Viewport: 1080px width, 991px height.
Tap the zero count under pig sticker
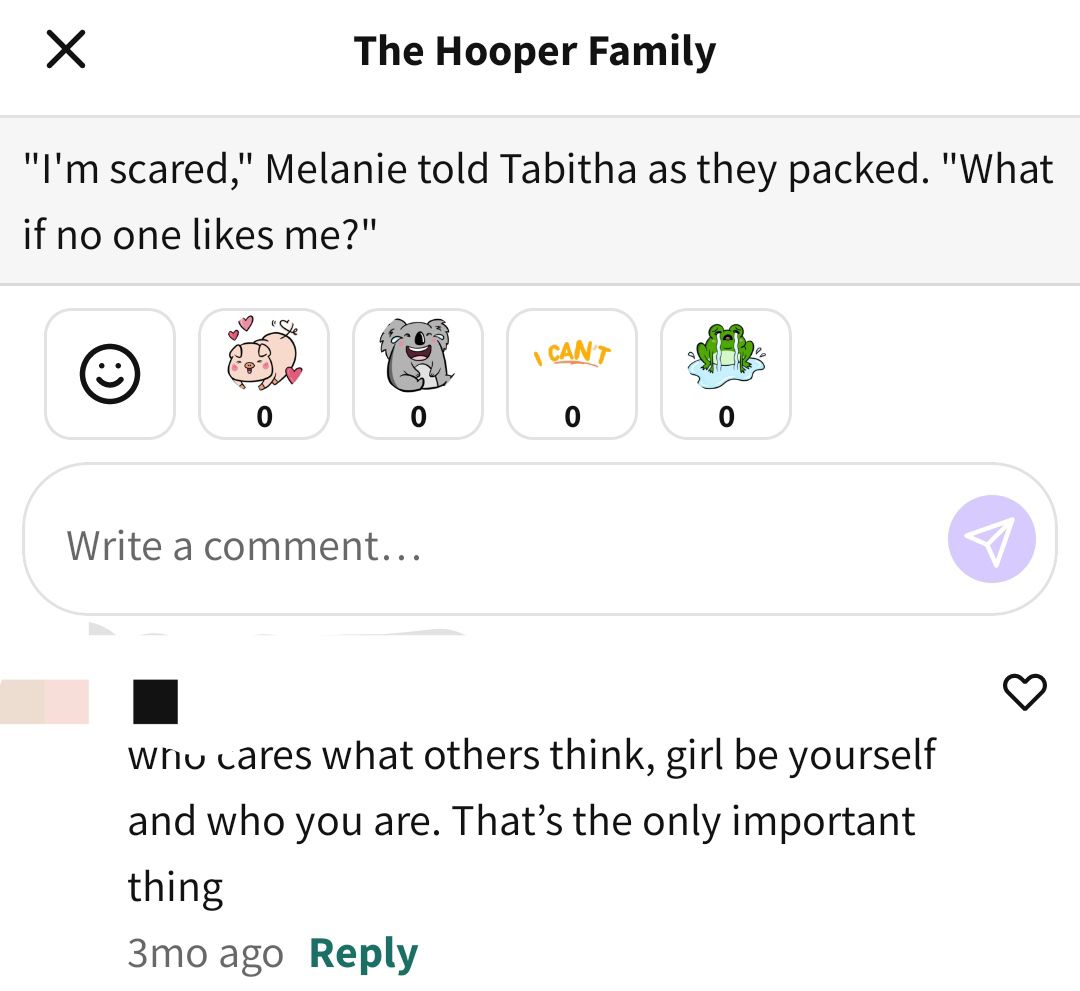tap(264, 417)
